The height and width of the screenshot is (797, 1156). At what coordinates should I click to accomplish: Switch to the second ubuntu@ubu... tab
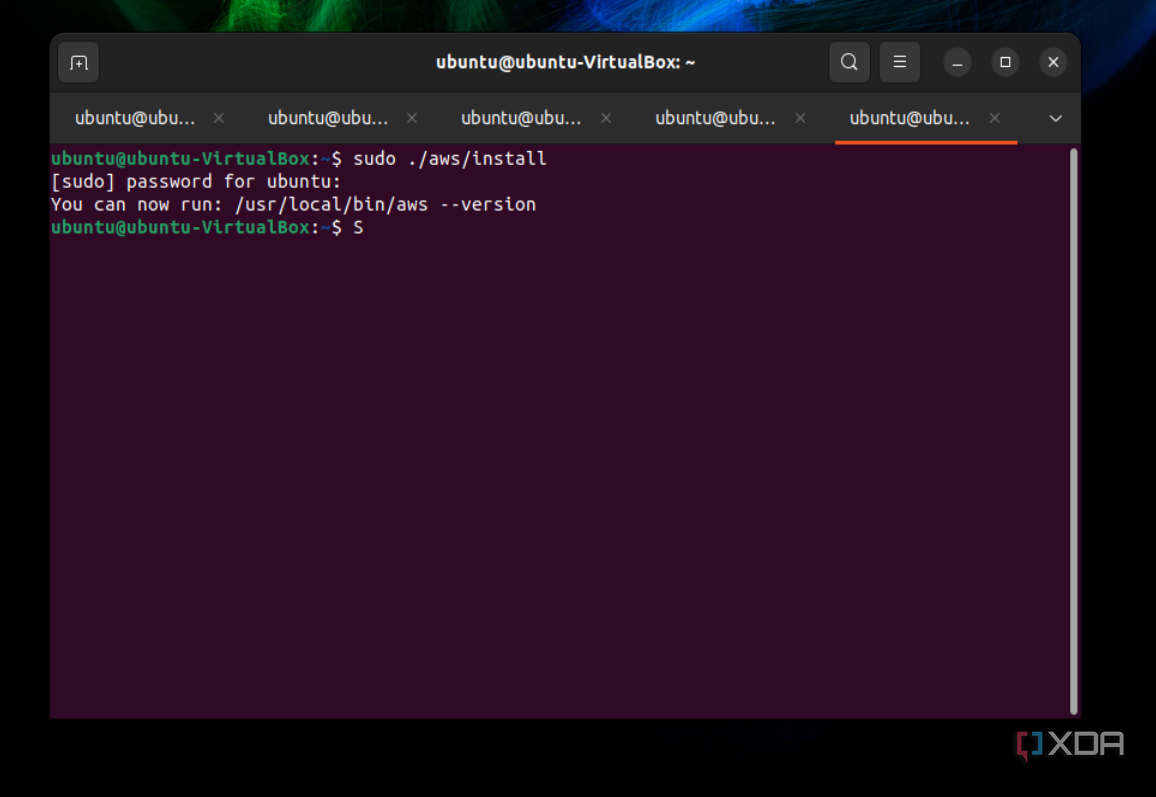pos(328,118)
